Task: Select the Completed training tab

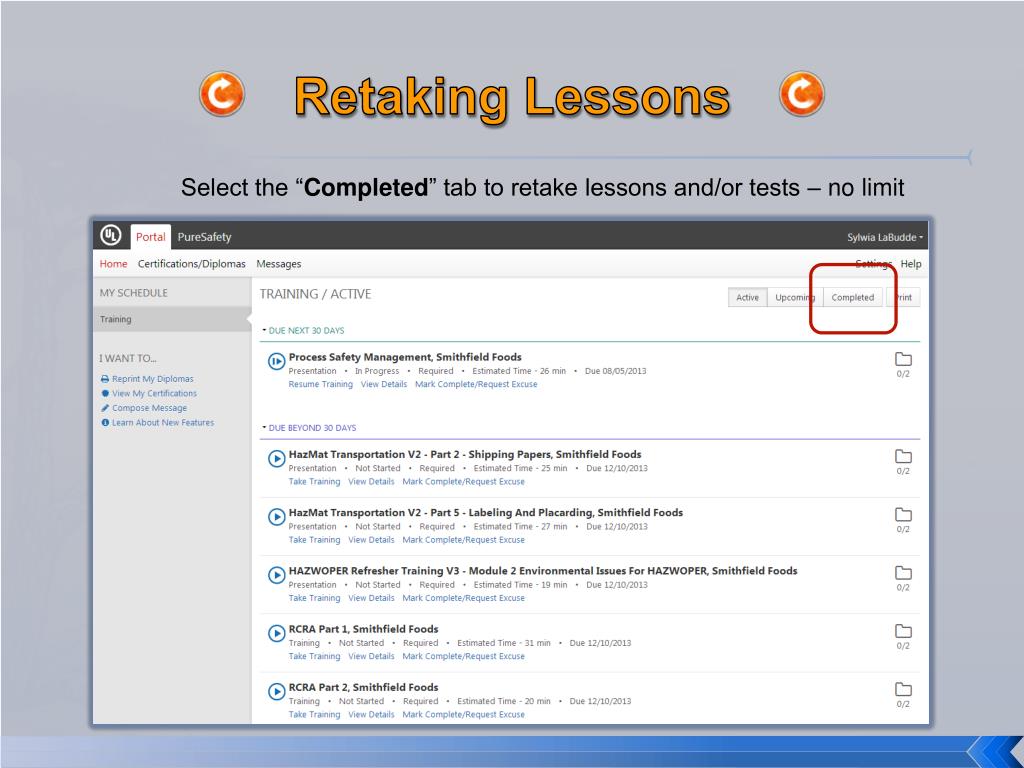Action: [x=853, y=297]
